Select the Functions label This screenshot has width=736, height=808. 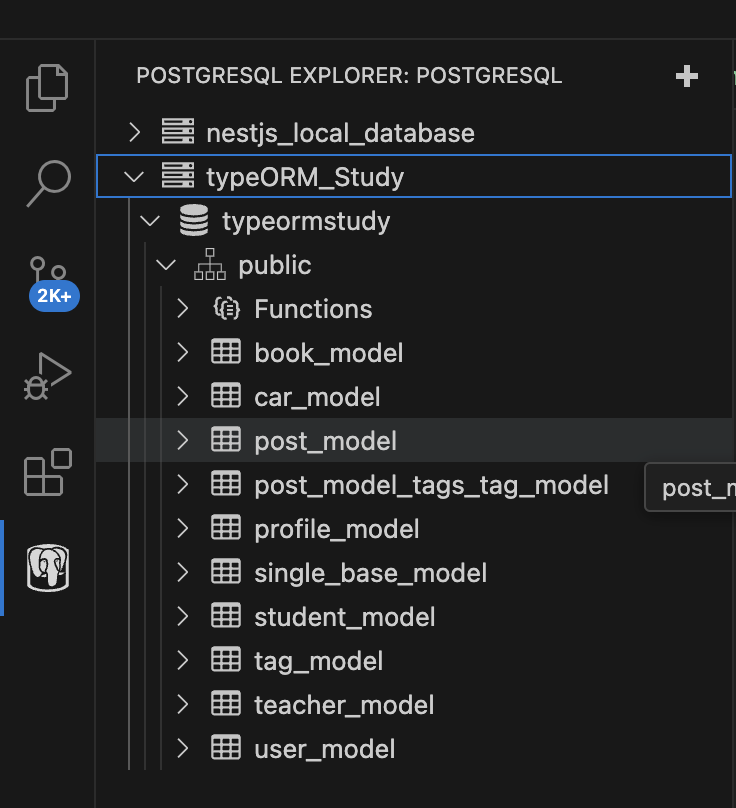(313, 309)
